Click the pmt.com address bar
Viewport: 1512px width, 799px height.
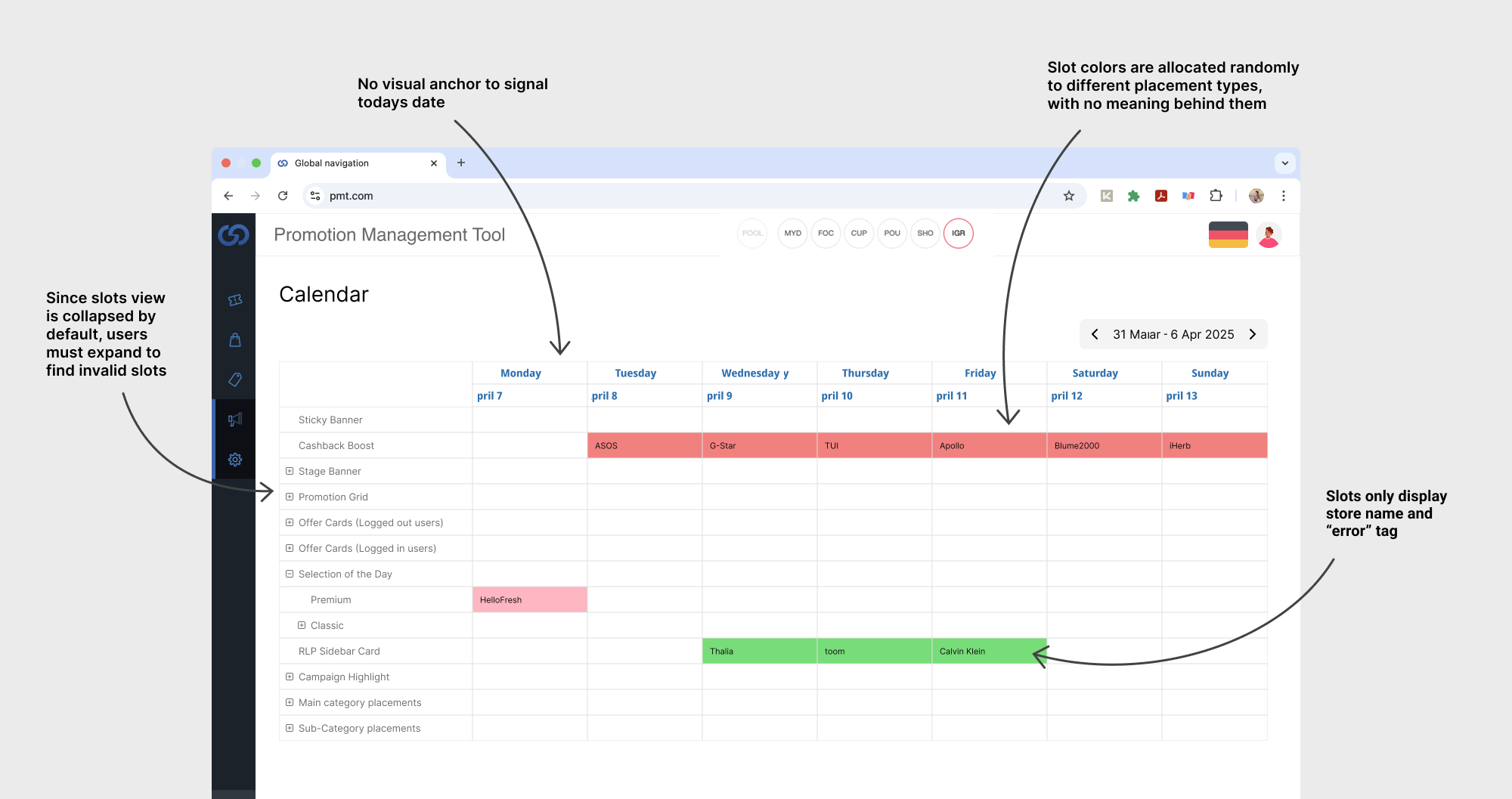click(x=694, y=196)
